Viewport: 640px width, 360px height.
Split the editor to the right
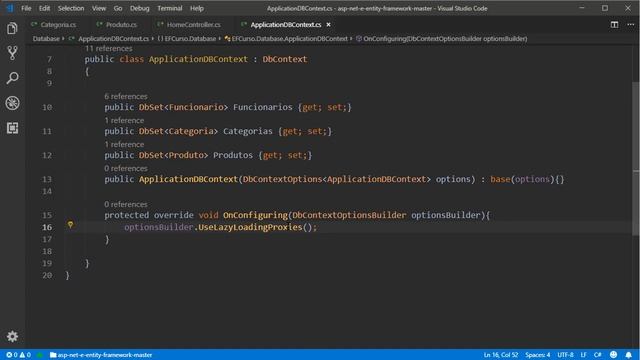tap(614, 24)
